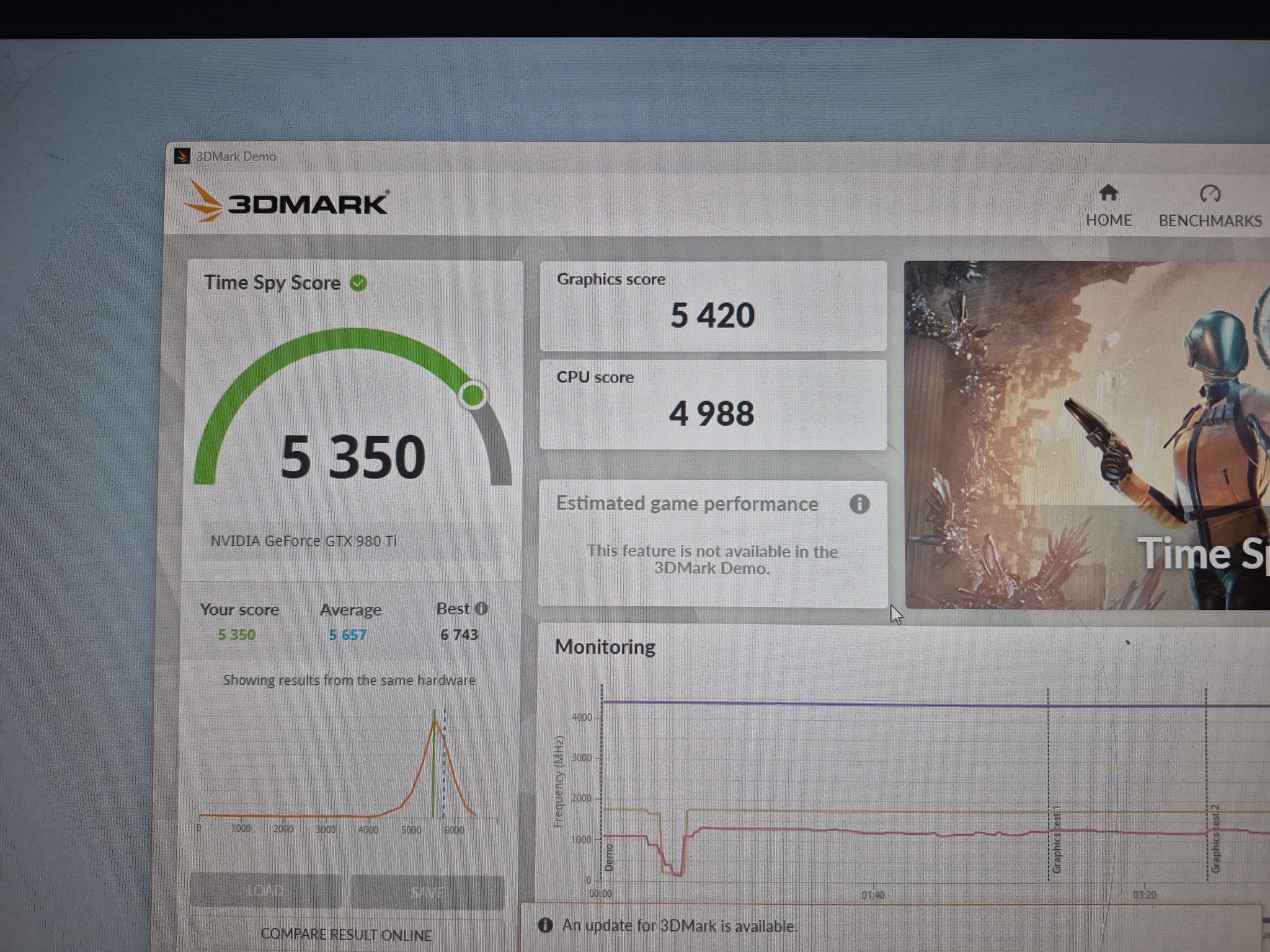Click the main score 5 350
This screenshot has width=1270, height=952.
coord(353,457)
